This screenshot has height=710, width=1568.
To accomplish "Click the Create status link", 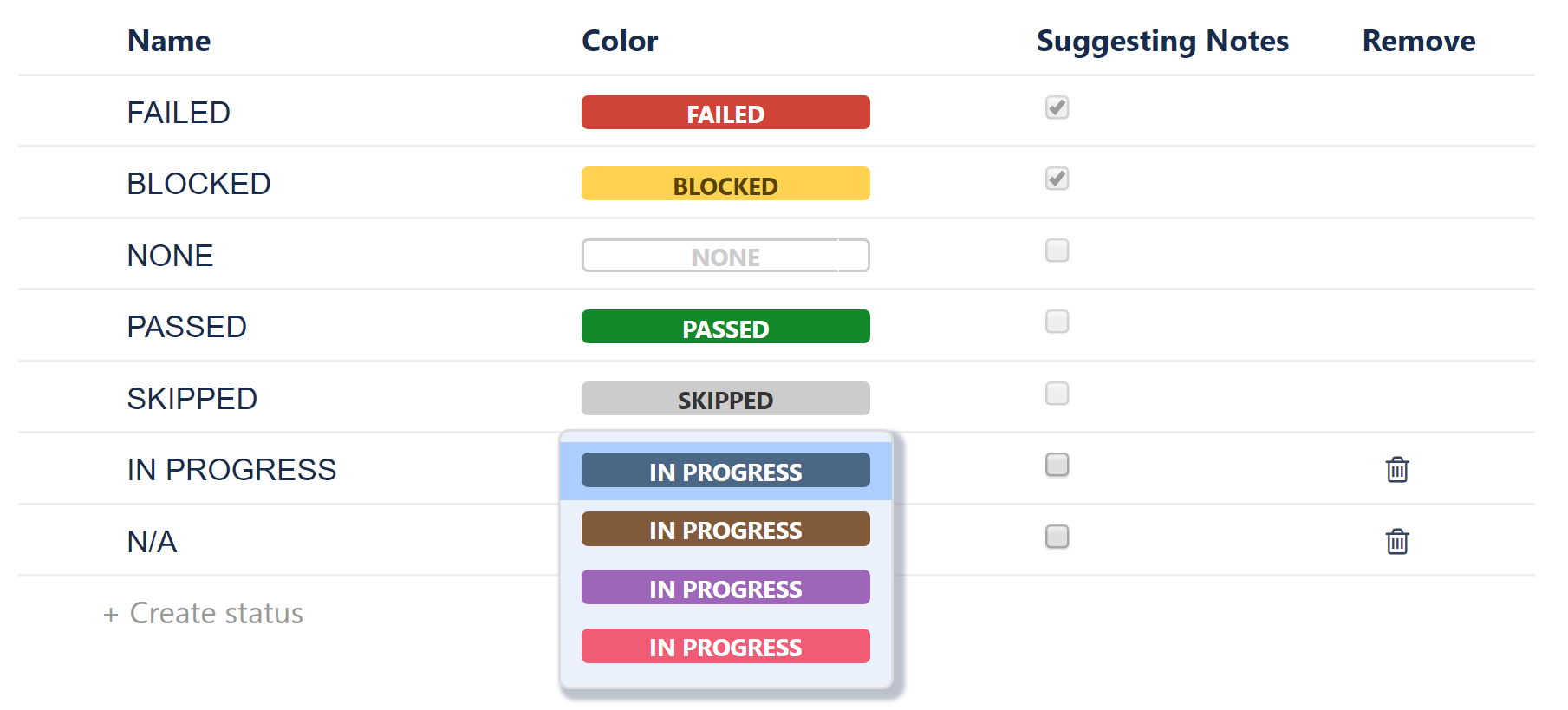I will tap(204, 613).
